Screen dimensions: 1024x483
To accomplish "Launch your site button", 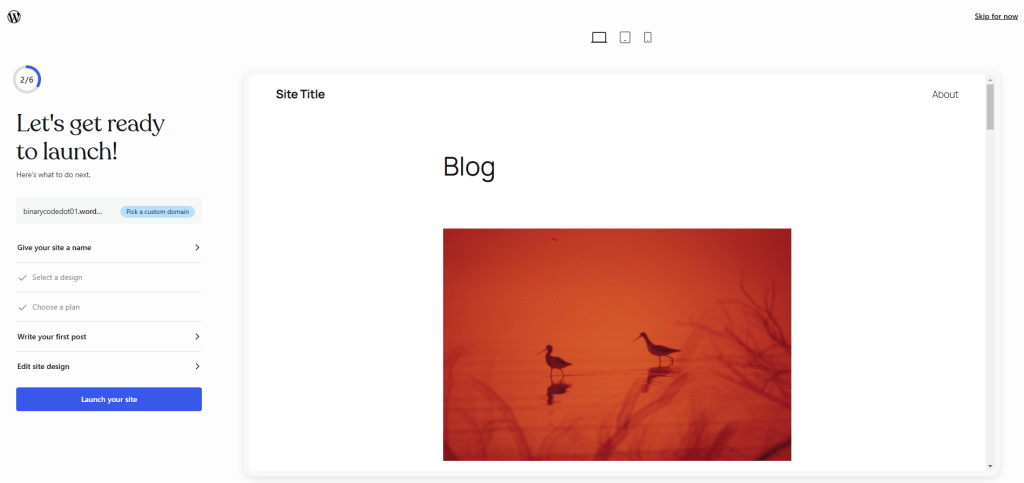I will (109, 399).
